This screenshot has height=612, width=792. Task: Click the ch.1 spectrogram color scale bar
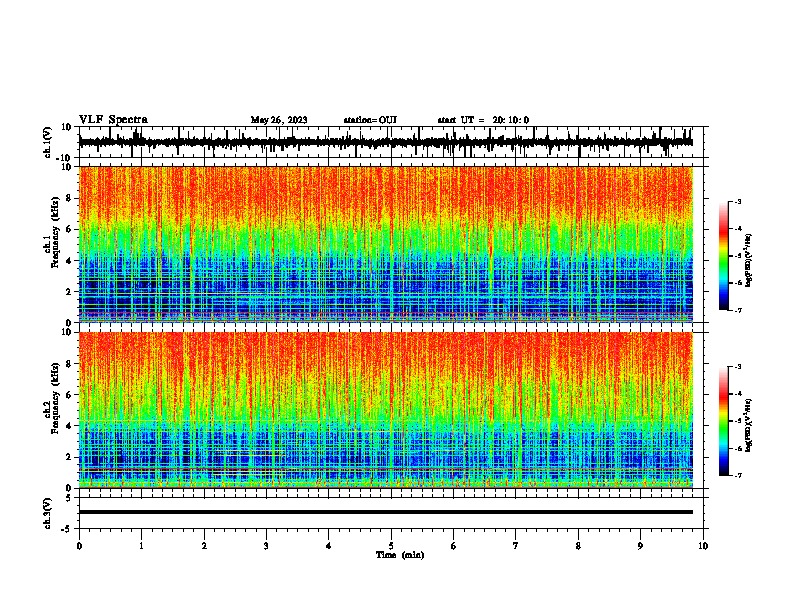723,256
